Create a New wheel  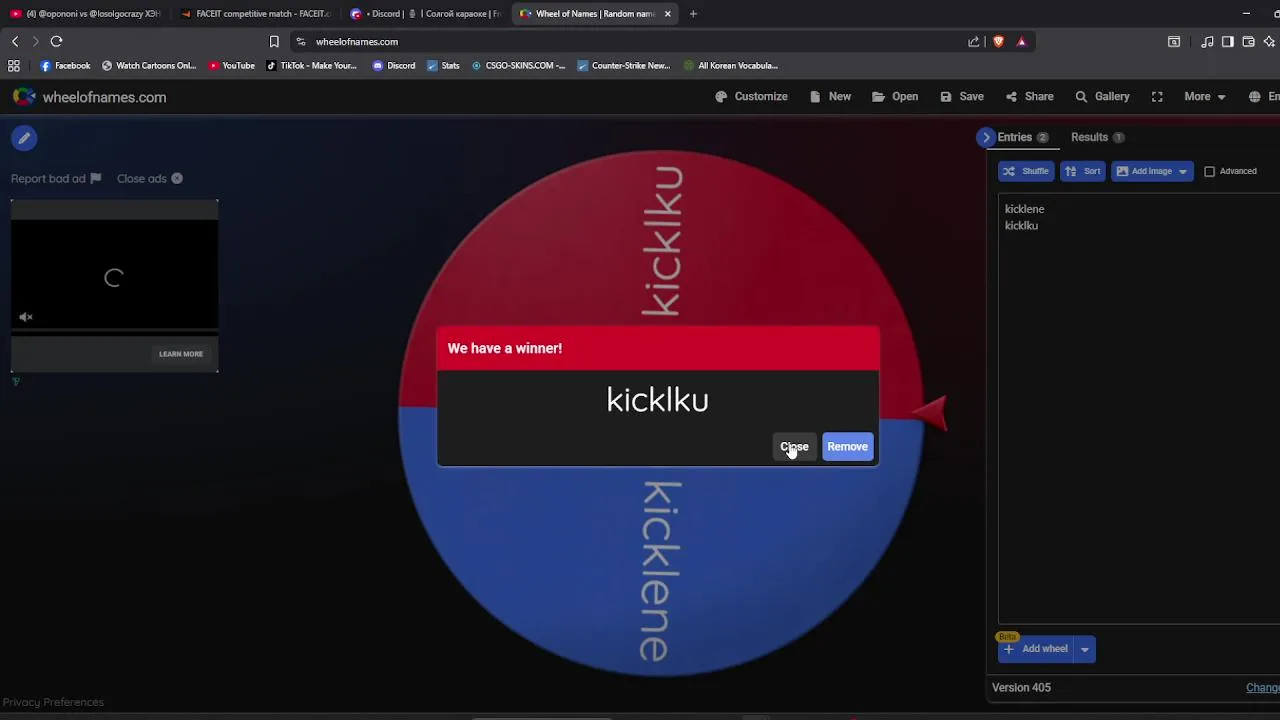coord(830,97)
